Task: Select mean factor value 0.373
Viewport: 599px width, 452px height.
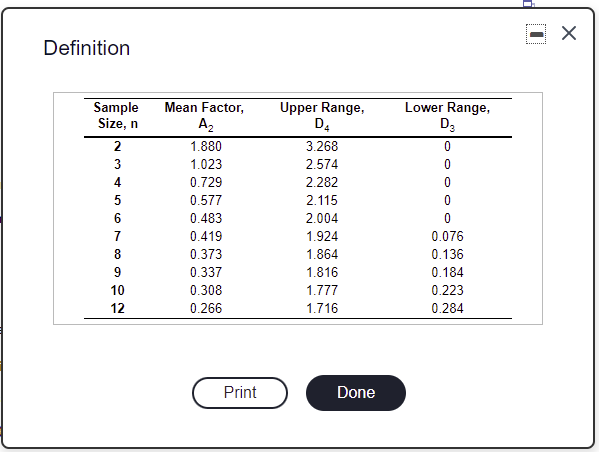Action: (206, 254)
